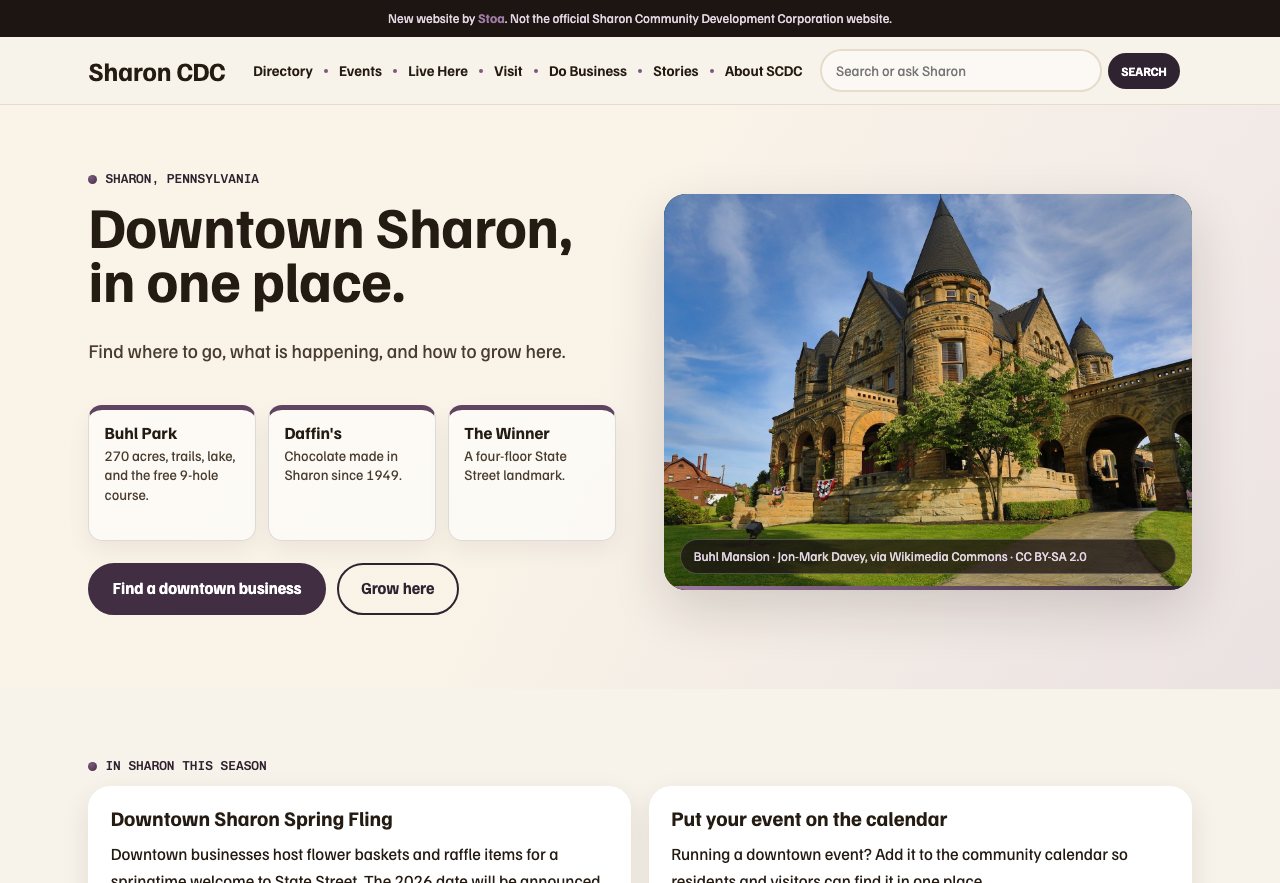Click Find a downtown business button
The image size is (1280, 883).
point(207,589)
